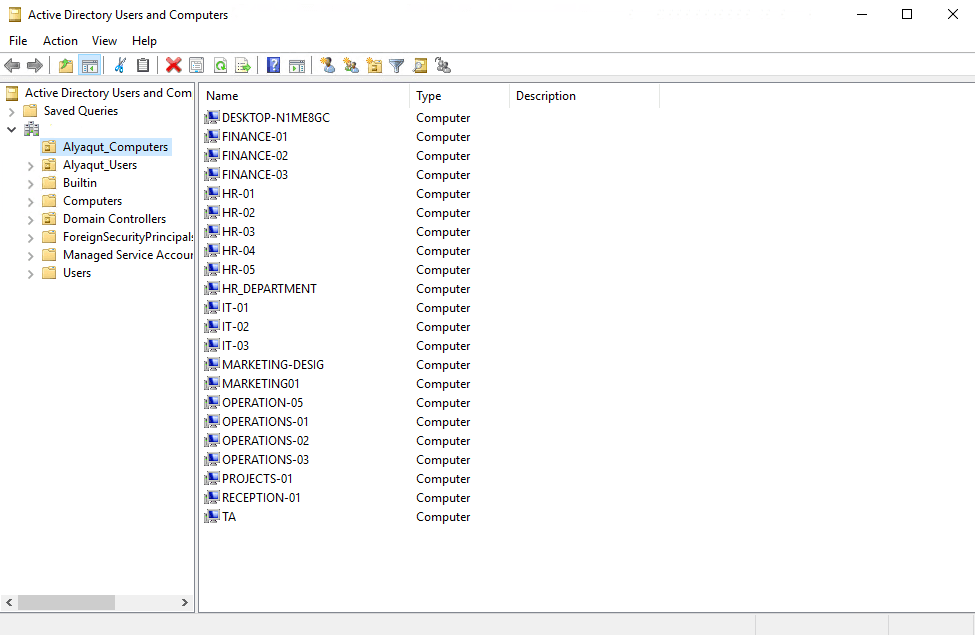
Task: Select the MARKETING01 computer
Action: (261, 384)
